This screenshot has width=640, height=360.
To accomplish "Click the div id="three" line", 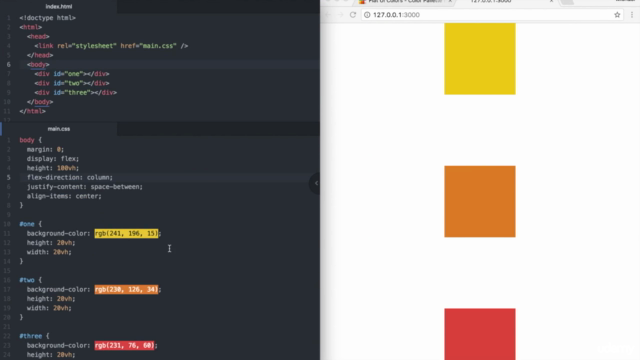I will tap(76, 93).
